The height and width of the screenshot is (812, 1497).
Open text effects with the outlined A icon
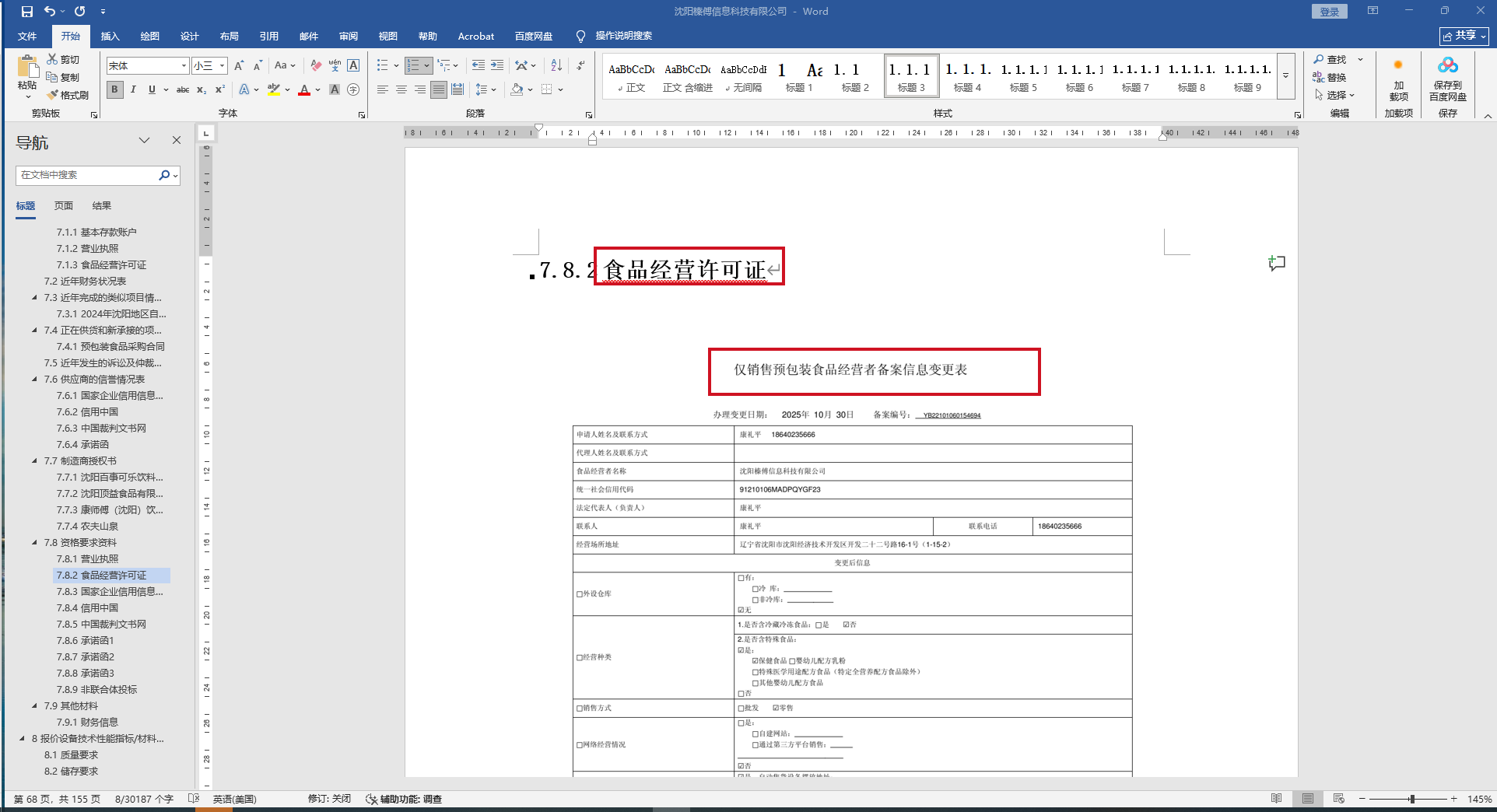tap(244, 89)
